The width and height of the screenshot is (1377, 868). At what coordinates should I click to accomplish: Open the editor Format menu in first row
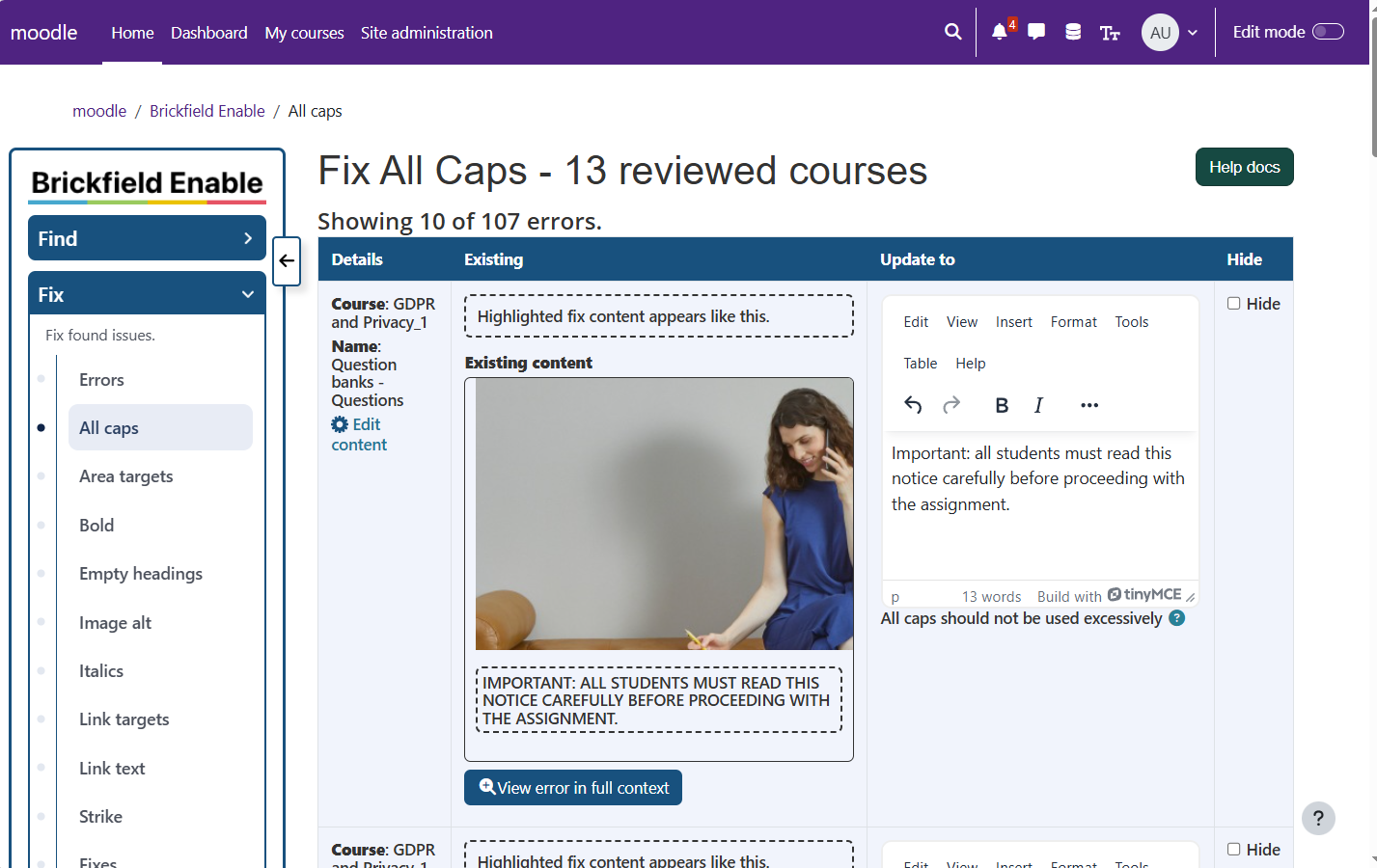tap(1074, 322)
